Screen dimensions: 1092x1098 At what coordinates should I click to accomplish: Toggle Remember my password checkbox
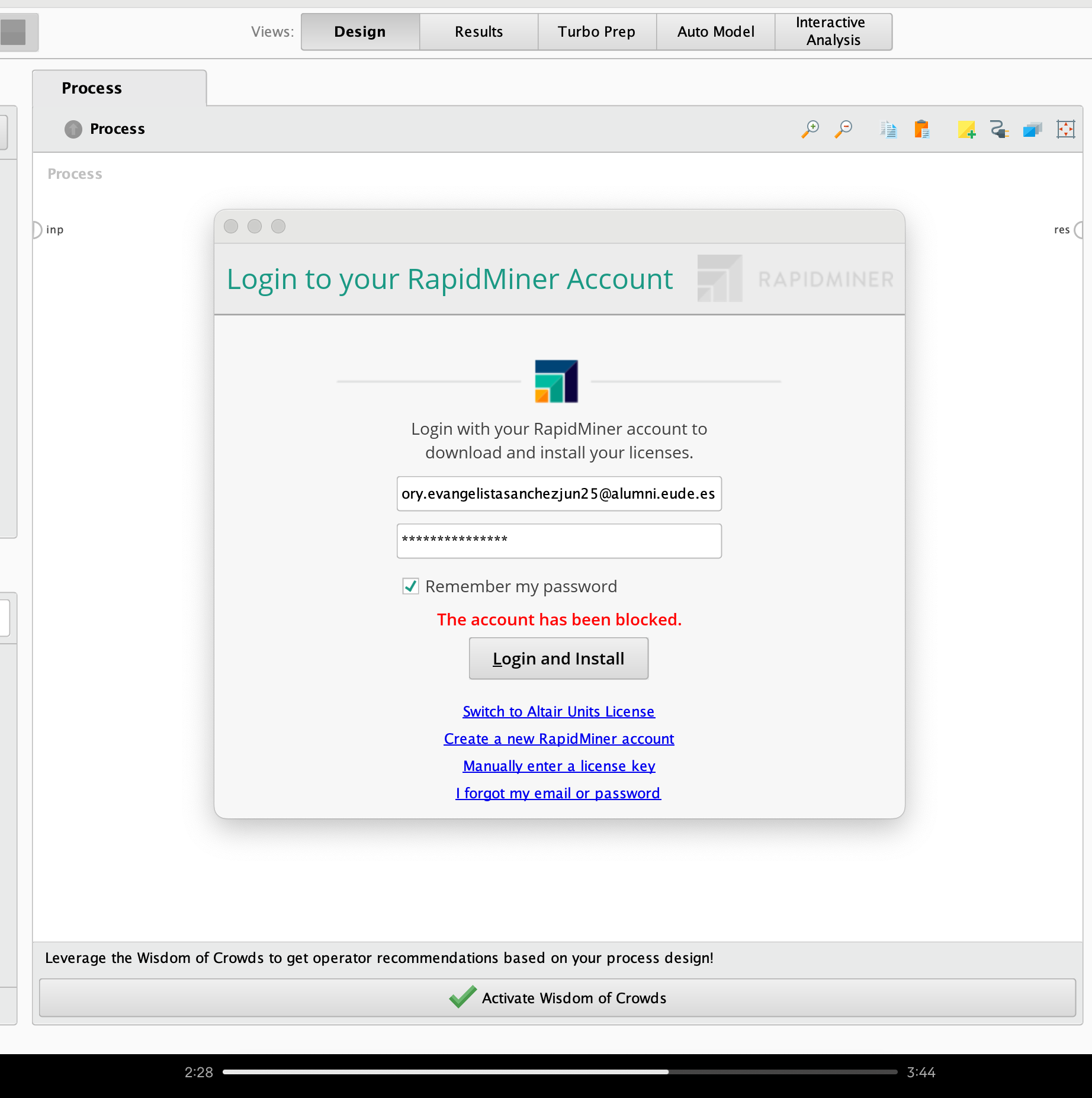[410, 586]
